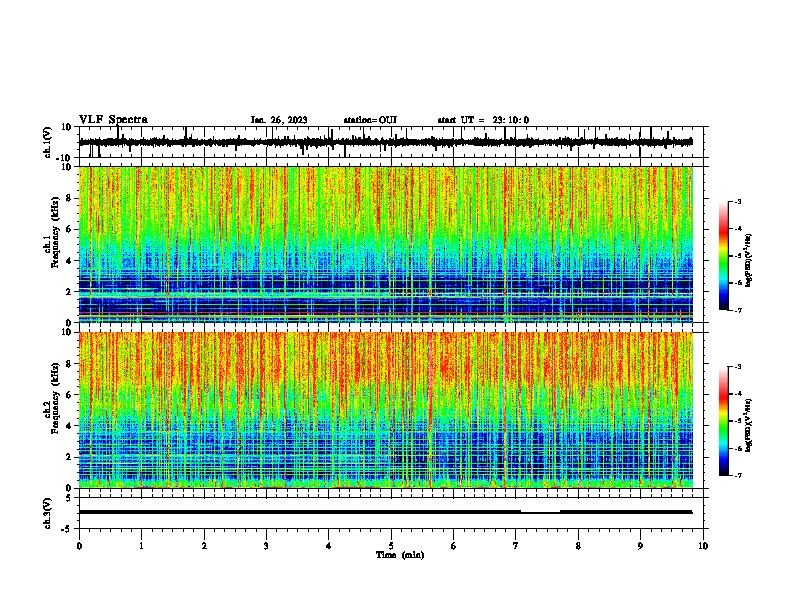Click the "10" tick on the time axis

click(x=703, y=546)
